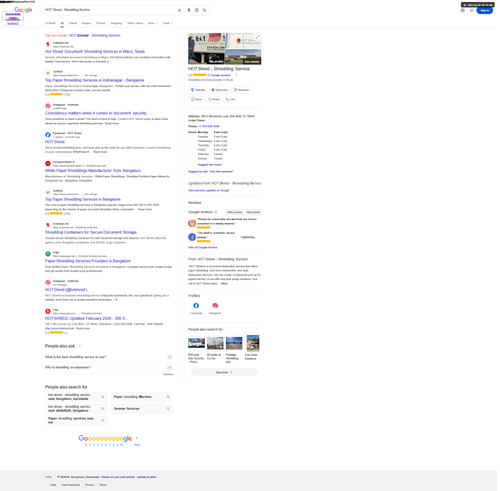Click the magnifier on 'Paper shredding Machine' suggestion
Image resolution: width=500 pixels, height=491 pixels.
168,397
